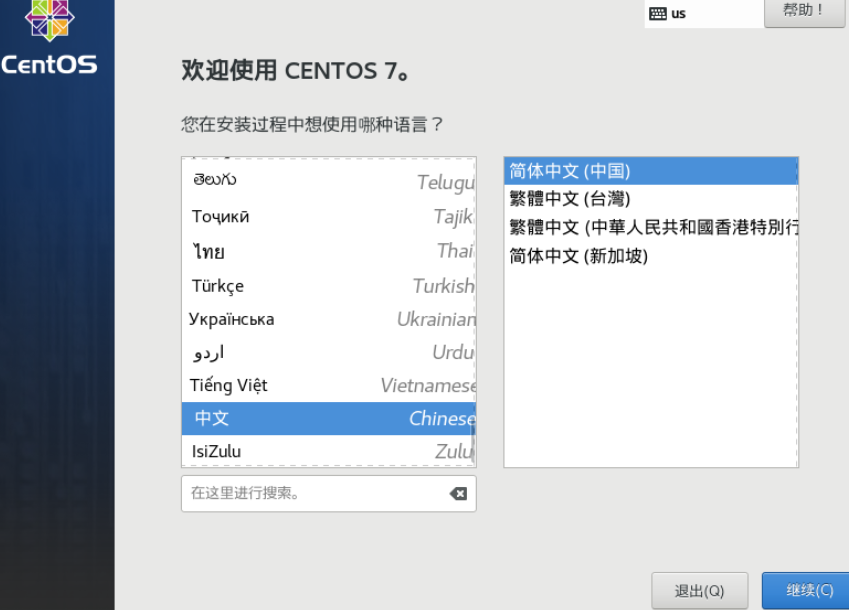The image size is (849, 610).
Task: Click the search languages input field
Action: tap(329, 493)
